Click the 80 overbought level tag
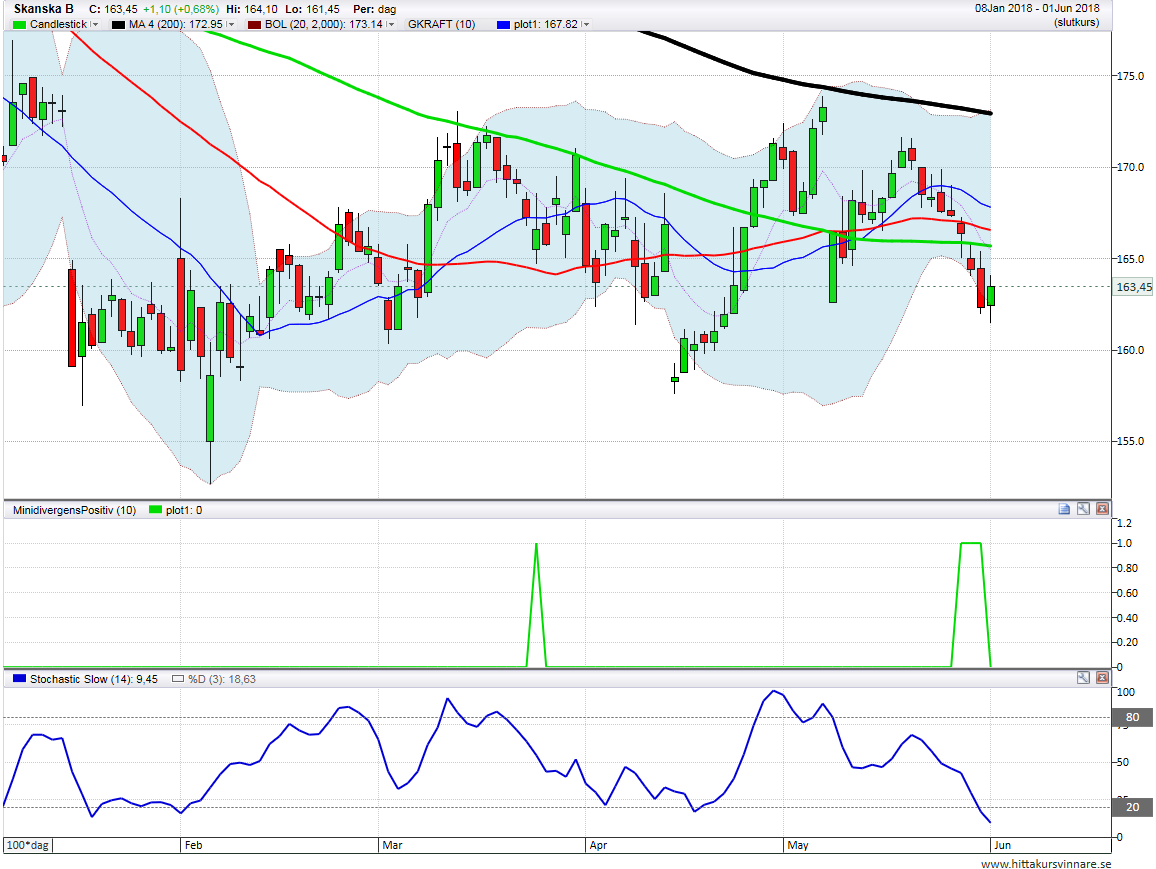 (1132, 717)
